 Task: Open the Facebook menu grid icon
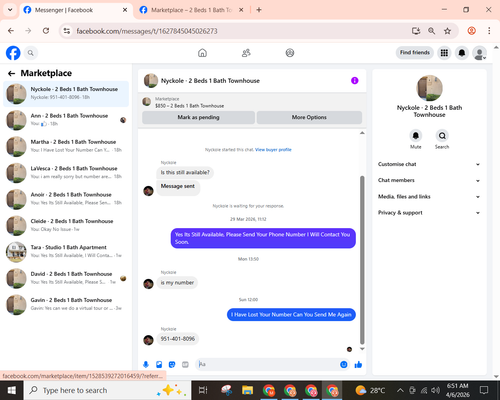(444, 53)
